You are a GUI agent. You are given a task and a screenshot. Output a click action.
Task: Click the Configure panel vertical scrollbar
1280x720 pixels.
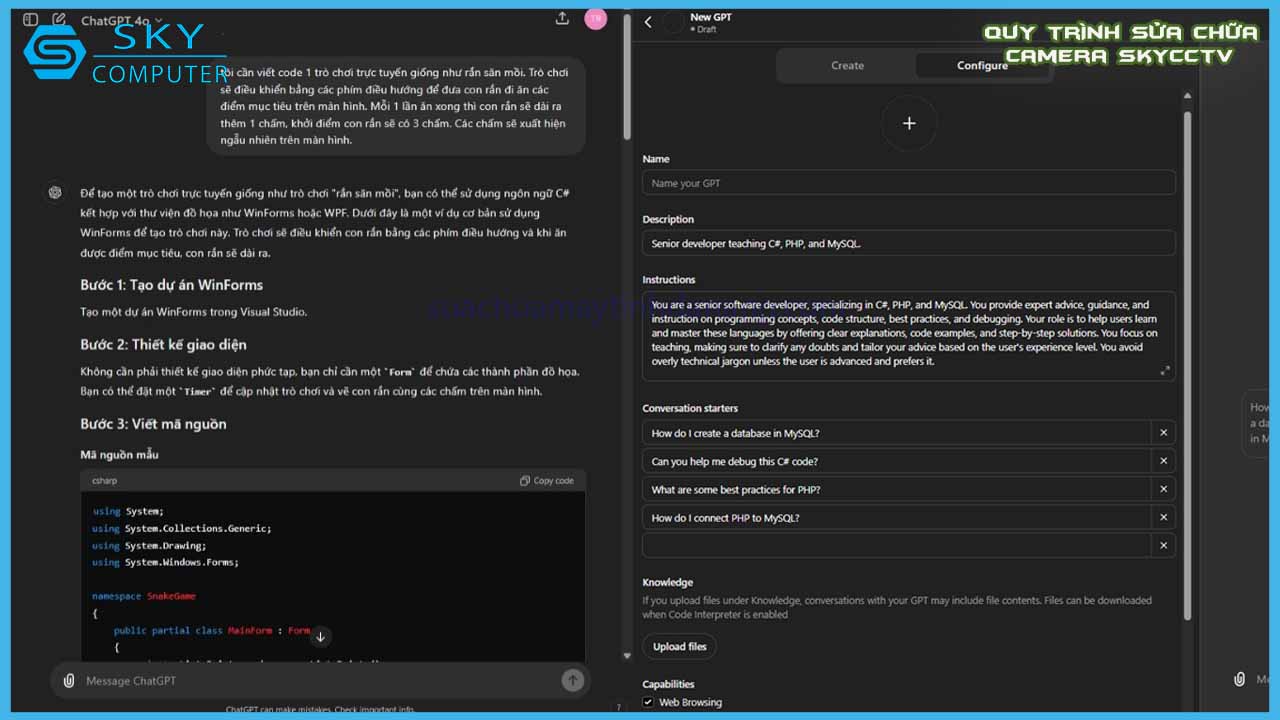[x=1188, y=365]
